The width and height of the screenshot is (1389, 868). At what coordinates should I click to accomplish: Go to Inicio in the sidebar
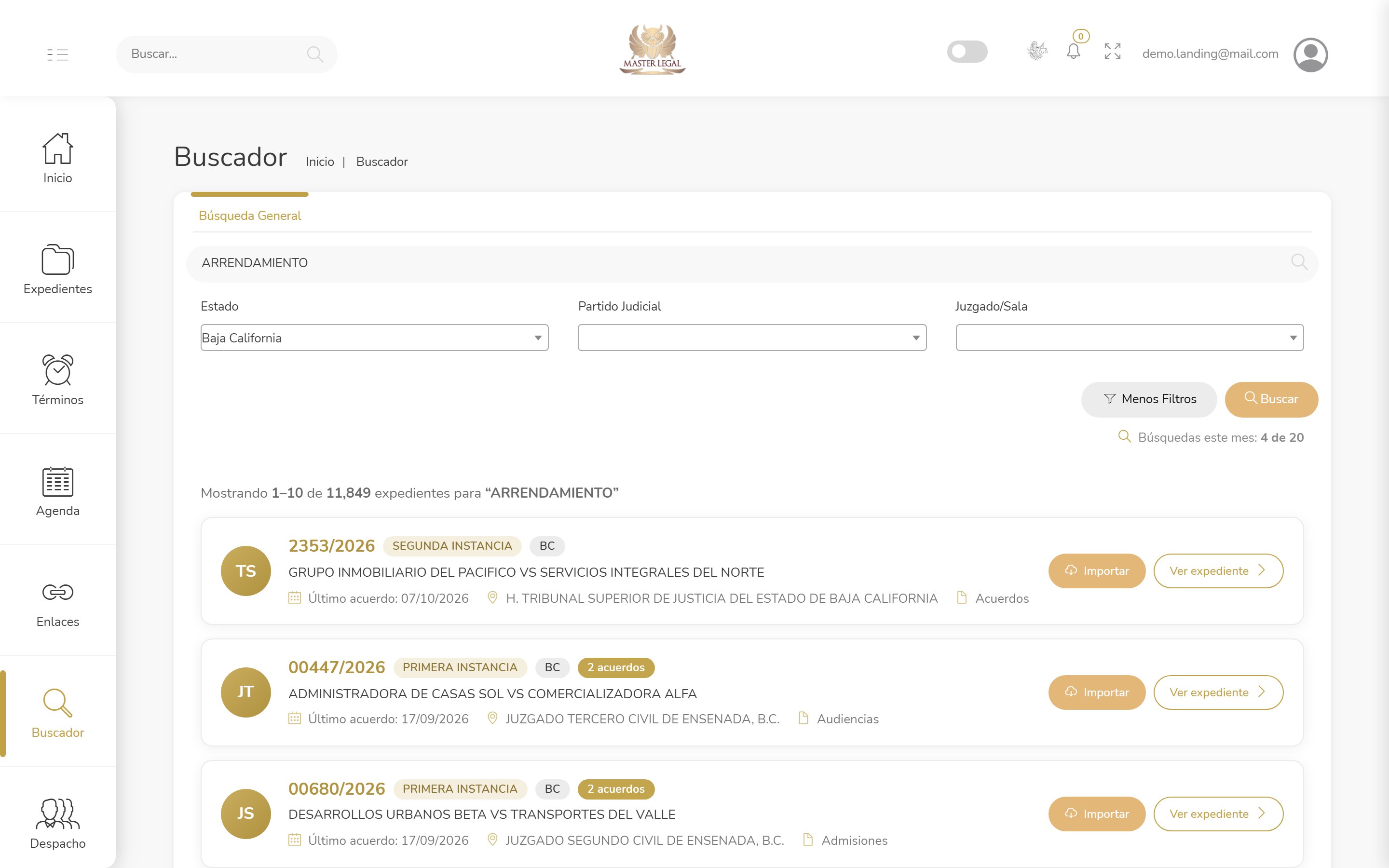57,159
